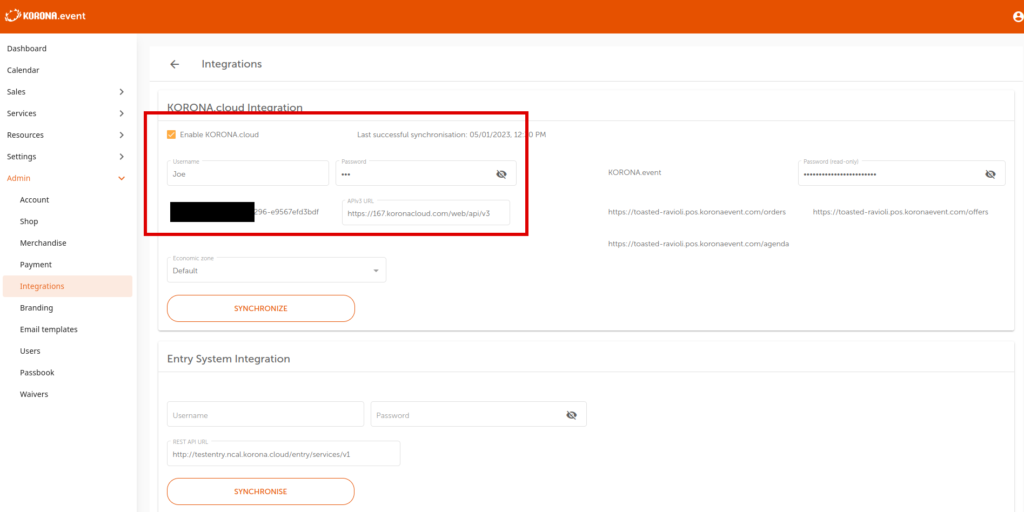This screenshot has width=1024, height=512.
Task: Open Account under Admin
Action: 35,200
